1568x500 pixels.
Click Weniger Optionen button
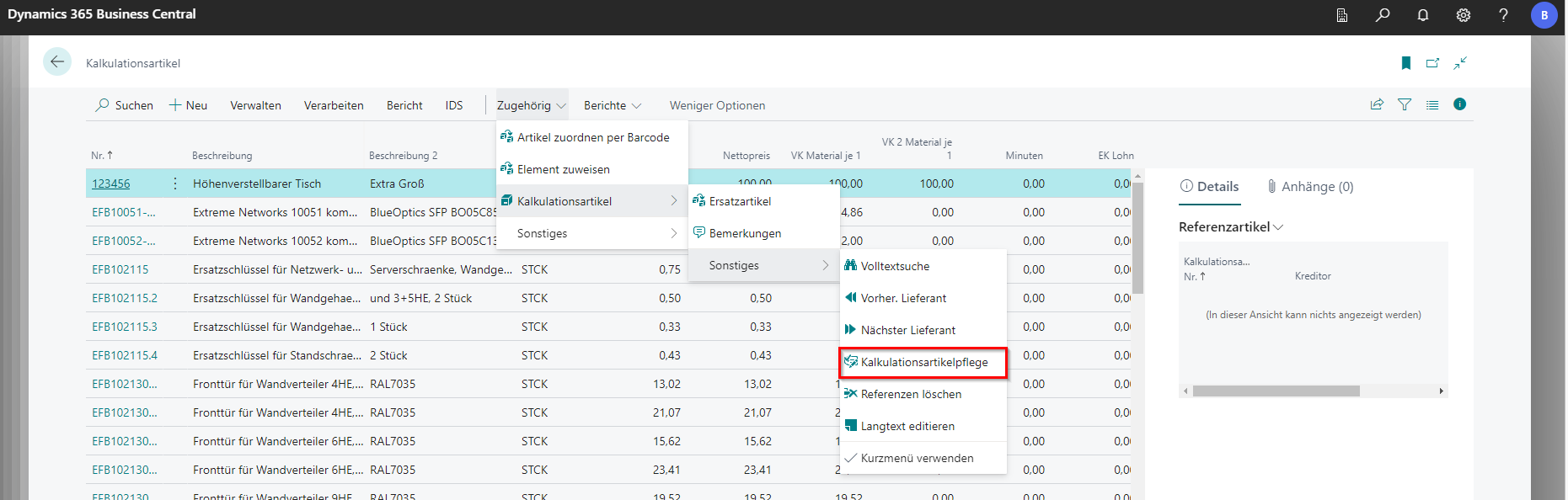(x=717, y=105)
